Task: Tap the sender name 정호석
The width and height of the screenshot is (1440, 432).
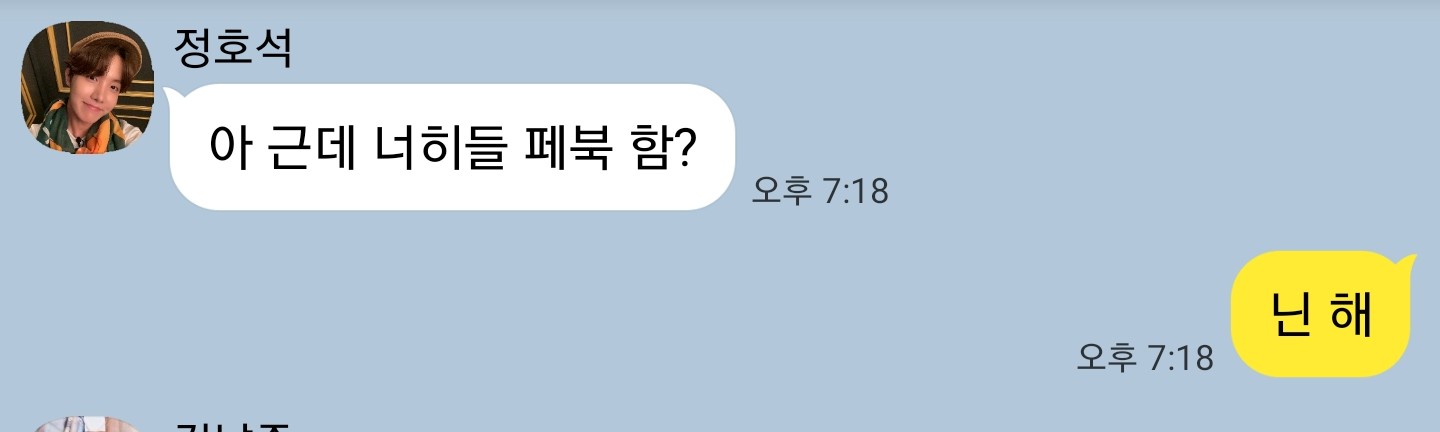Action: (233, 47)
